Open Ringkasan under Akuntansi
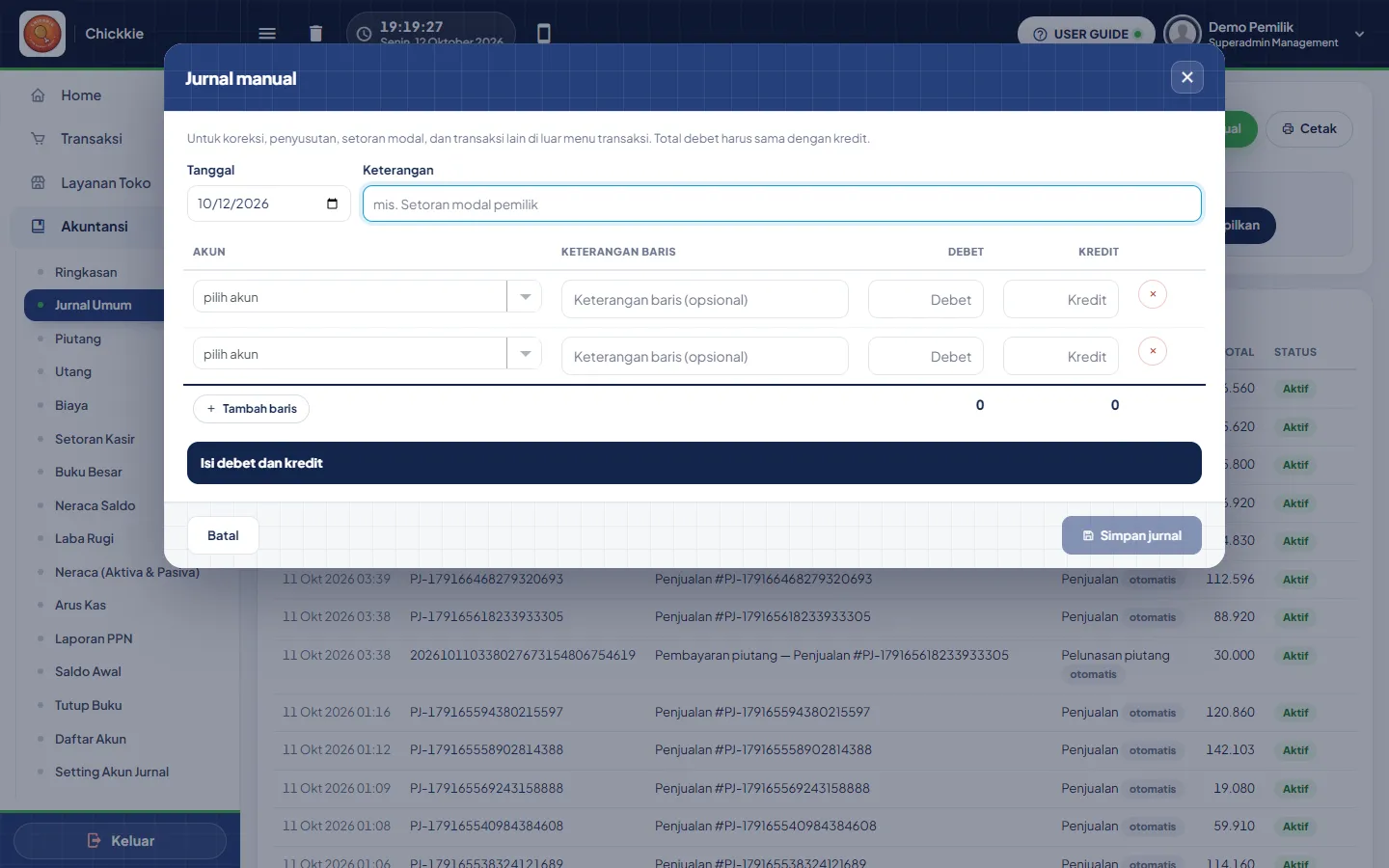This screenshot has width=1389, height=868. (86, 273)
